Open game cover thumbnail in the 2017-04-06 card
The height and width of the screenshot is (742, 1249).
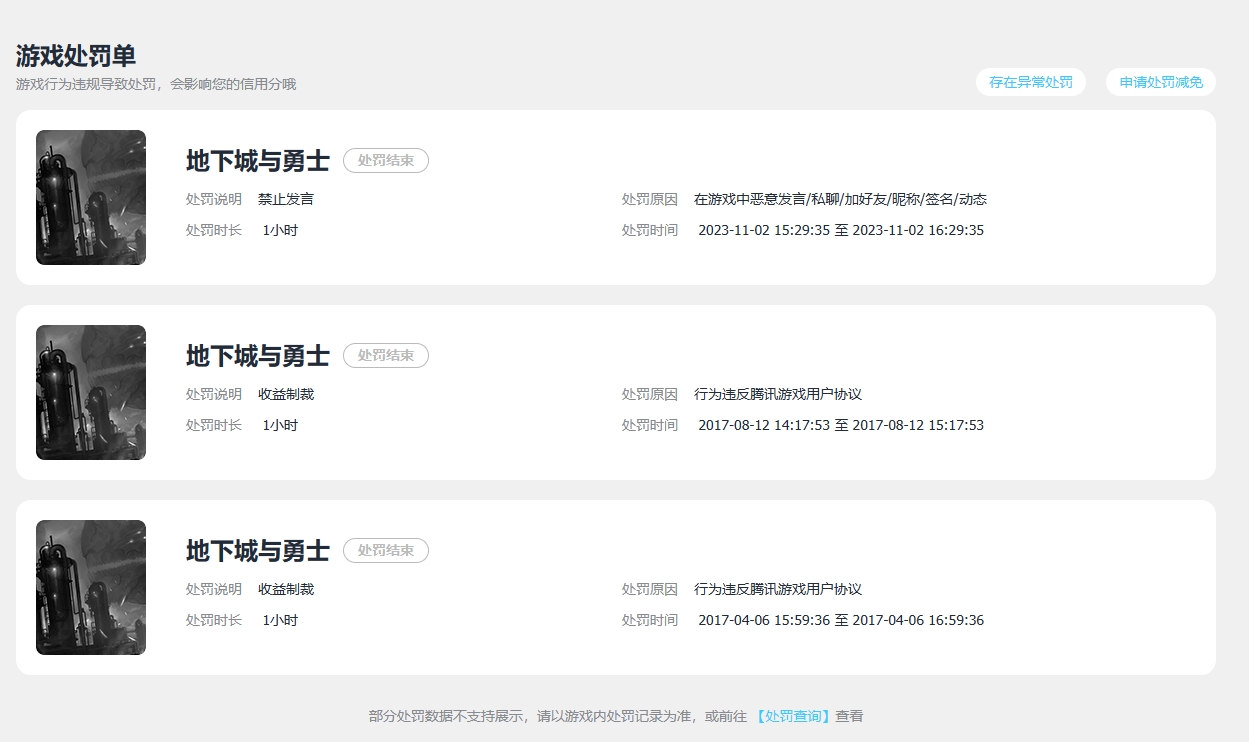click(x=91, y=587)
